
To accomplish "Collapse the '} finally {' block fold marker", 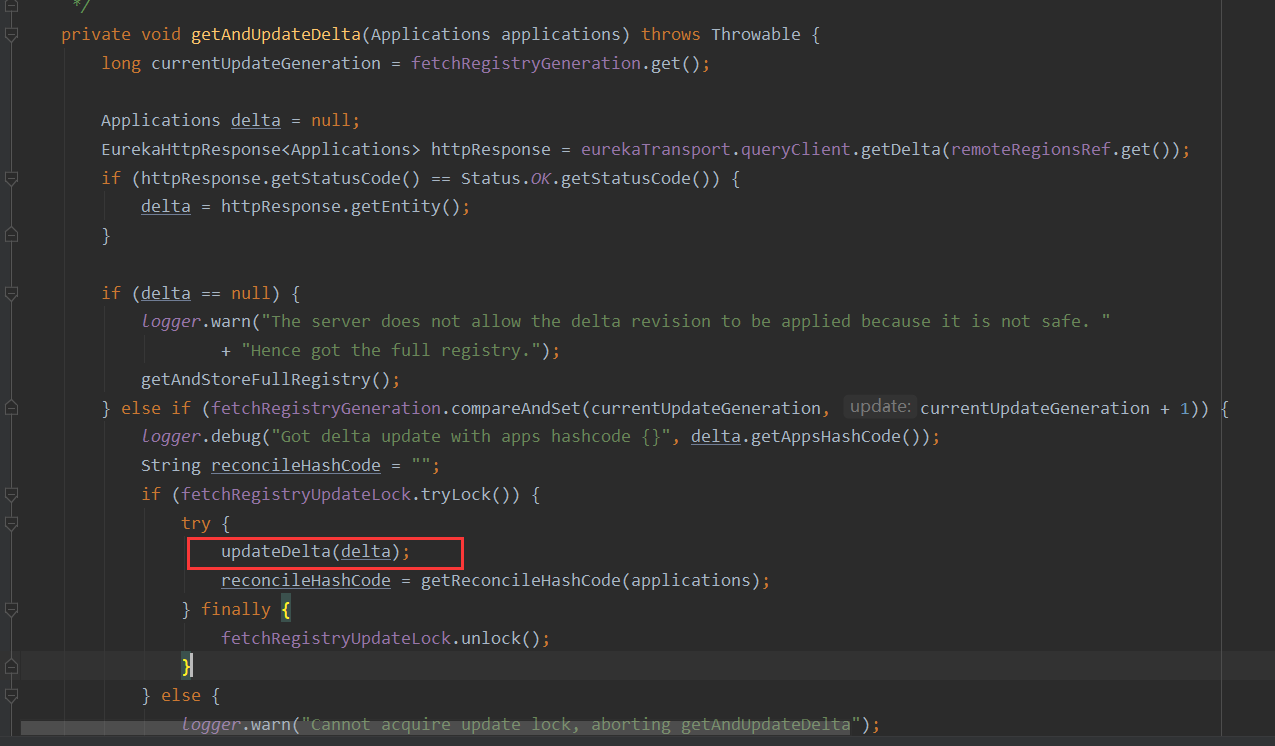I will click(x=10, y=610).
